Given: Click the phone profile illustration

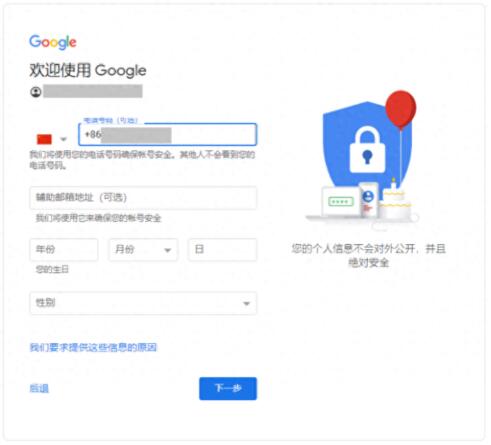Looking at the screenshot, I should [x=368, y=200].
